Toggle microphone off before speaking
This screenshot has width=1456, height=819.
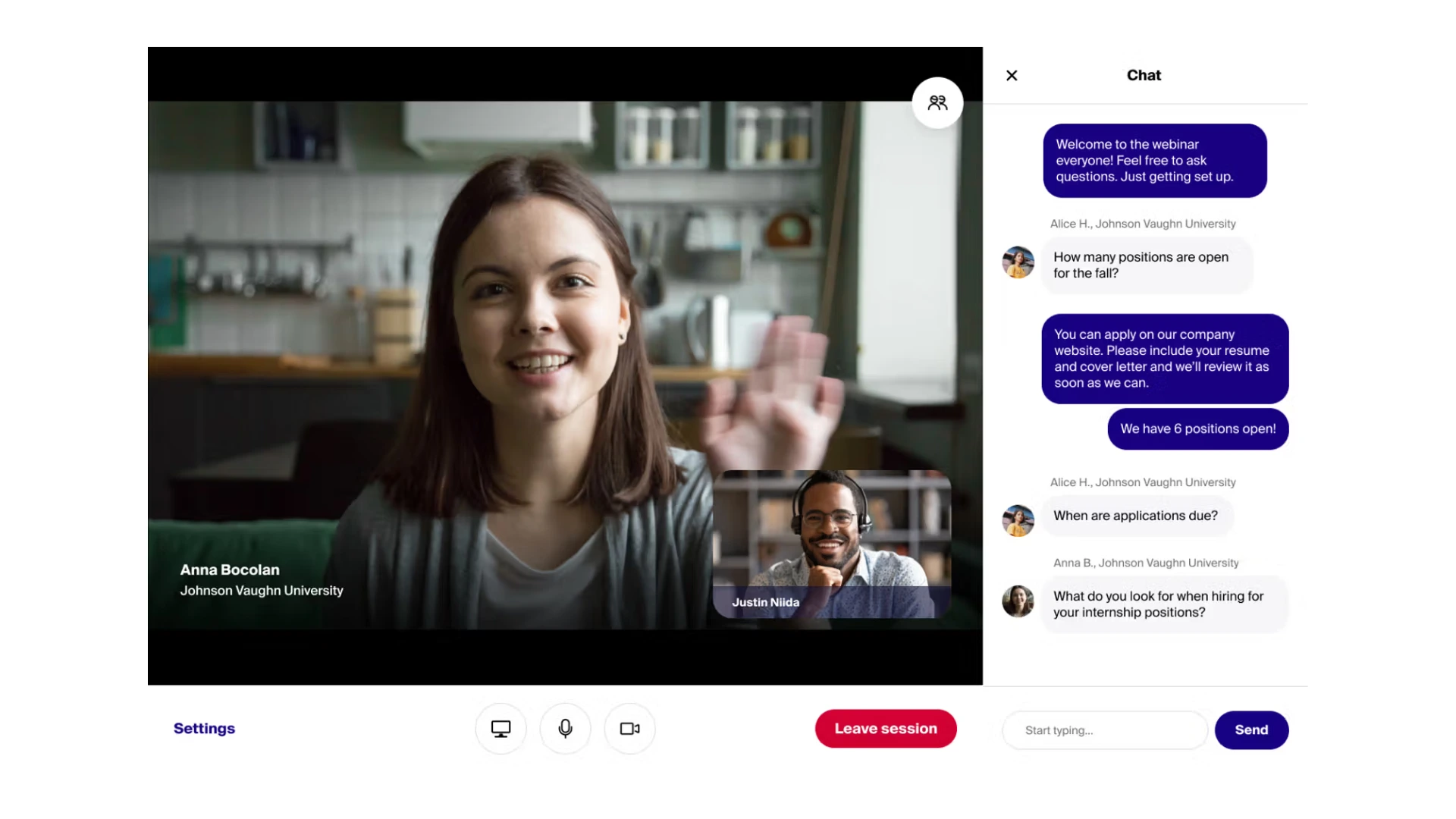[565, 728]
